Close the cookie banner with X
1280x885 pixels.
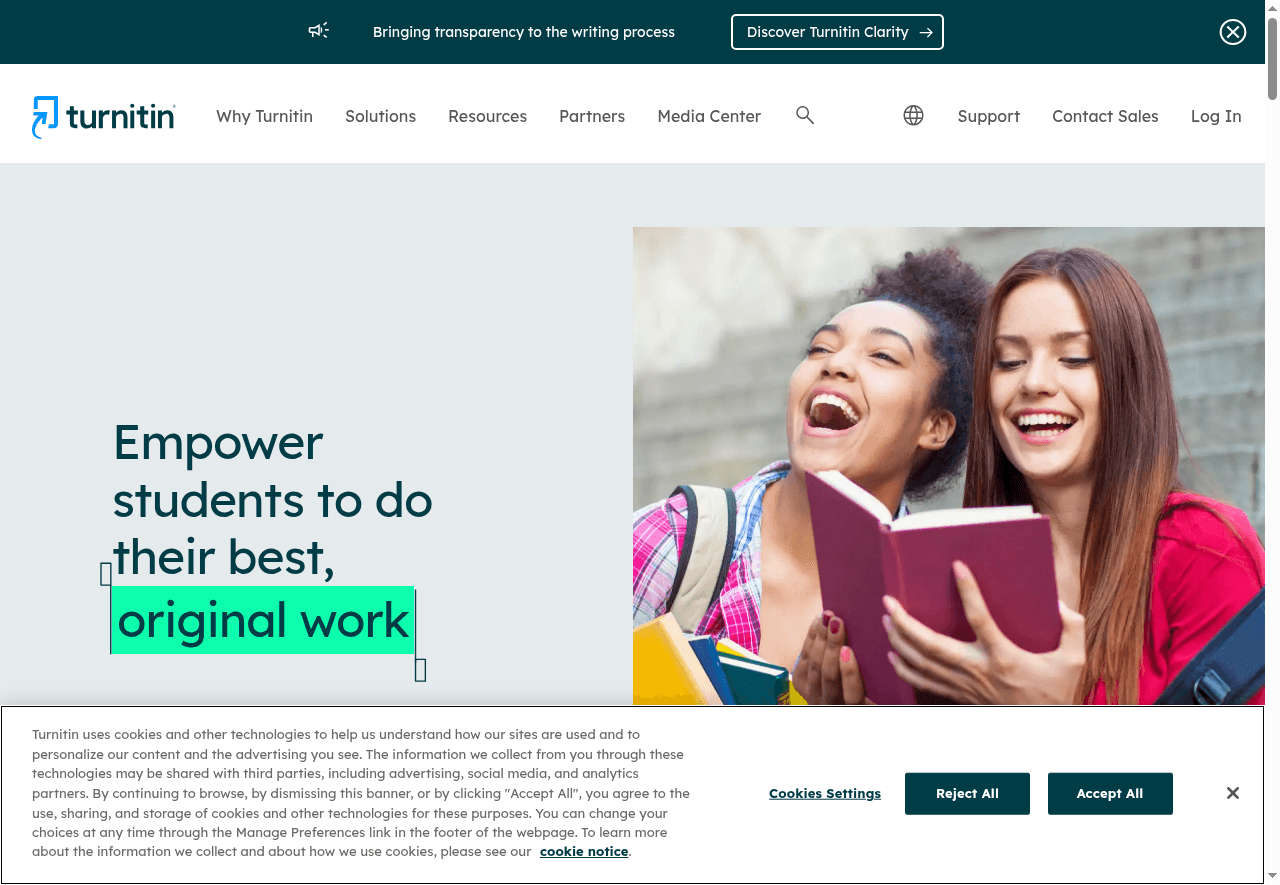(x=1233, y=793)
